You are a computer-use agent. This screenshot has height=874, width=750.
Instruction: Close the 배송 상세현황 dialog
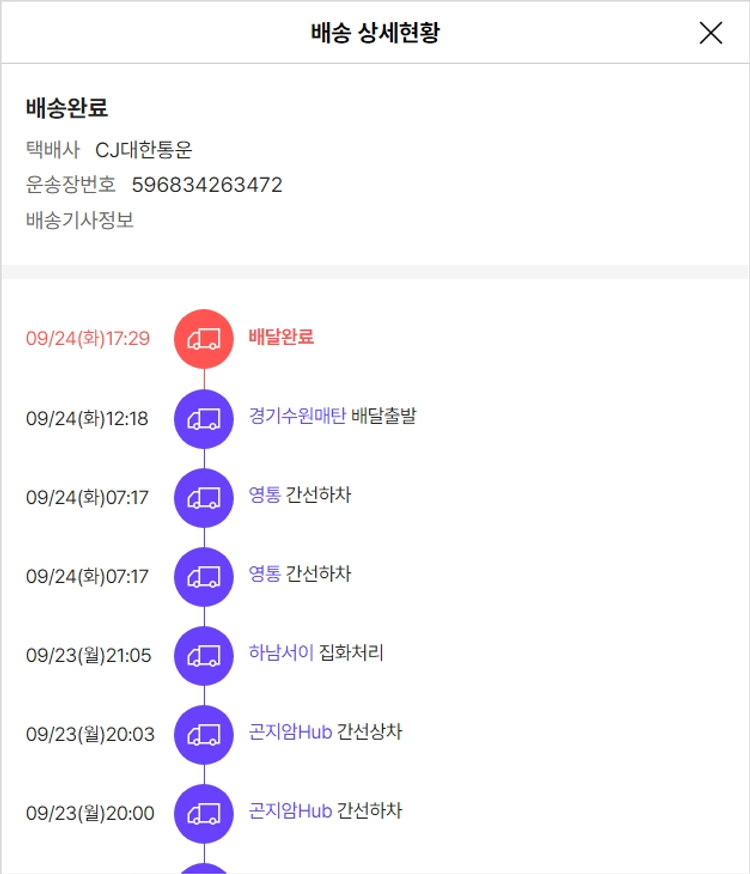tap(710, 33)
